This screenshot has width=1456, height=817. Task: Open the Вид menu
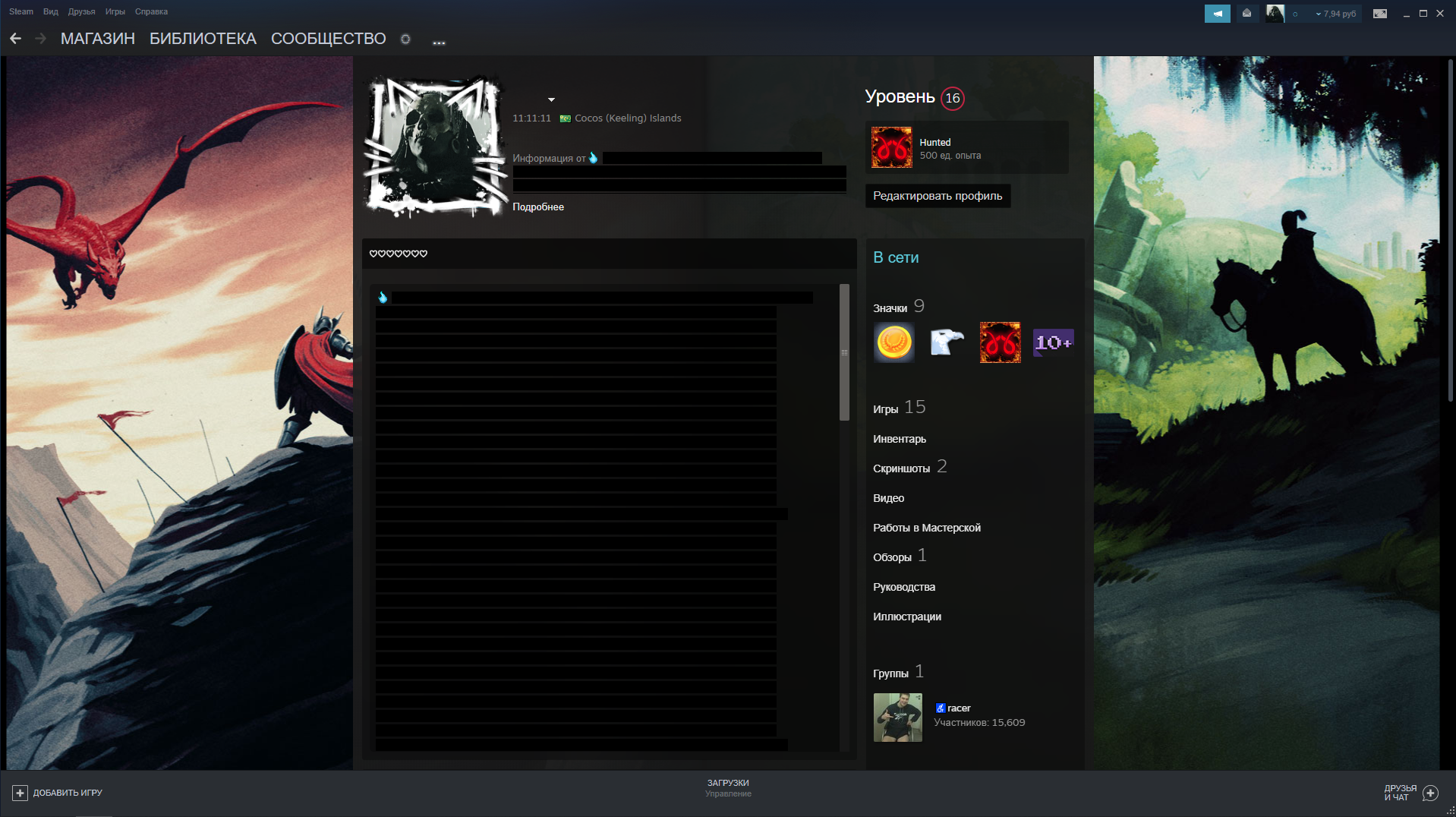click(x=51, y=11)
